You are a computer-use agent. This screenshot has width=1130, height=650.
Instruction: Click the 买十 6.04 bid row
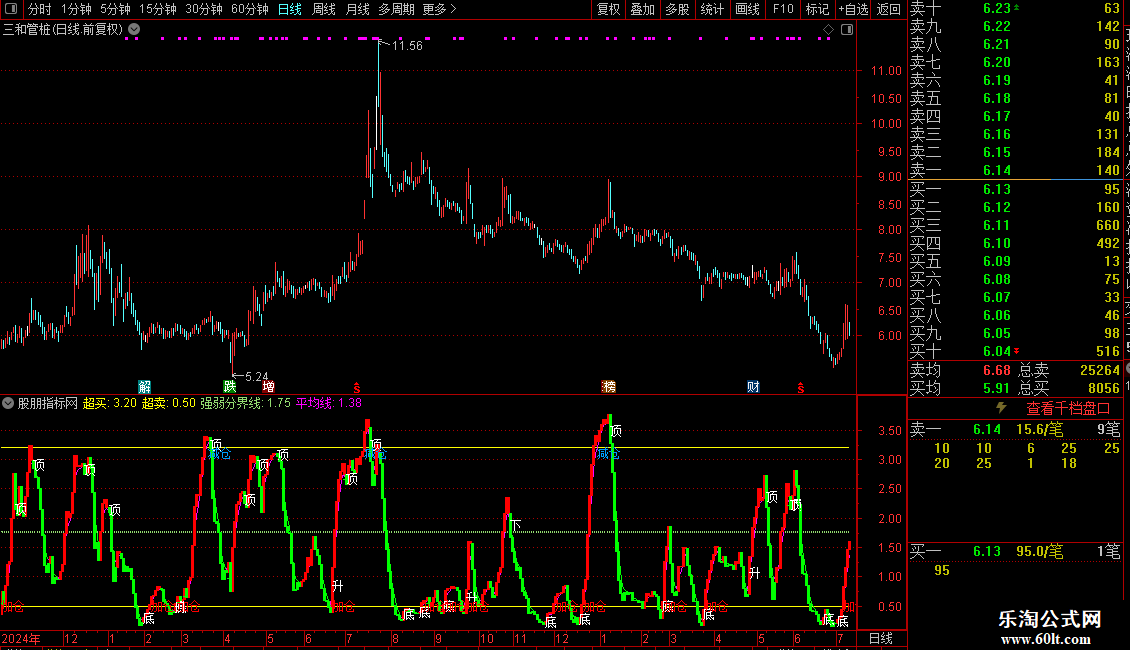click(1015, 351)
